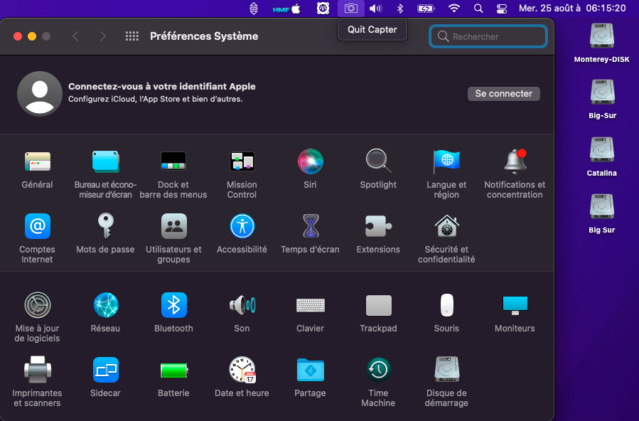Open the Clavier preferences pane
This screenshot has width=639, height=421.
tap(310, 305)
